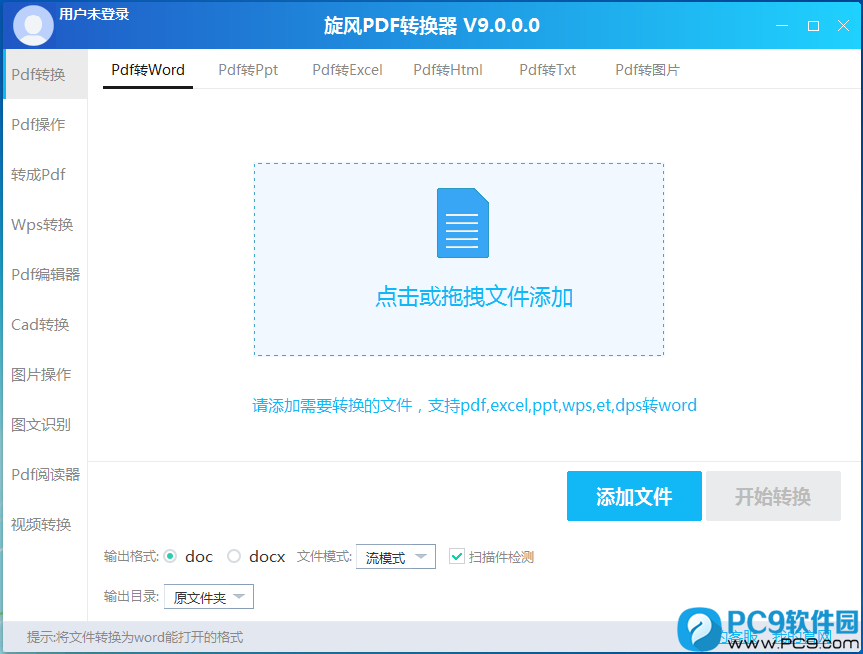This screenshot has height=654, width=863.
Task: Click the blue document file icon
Action: 462,223
